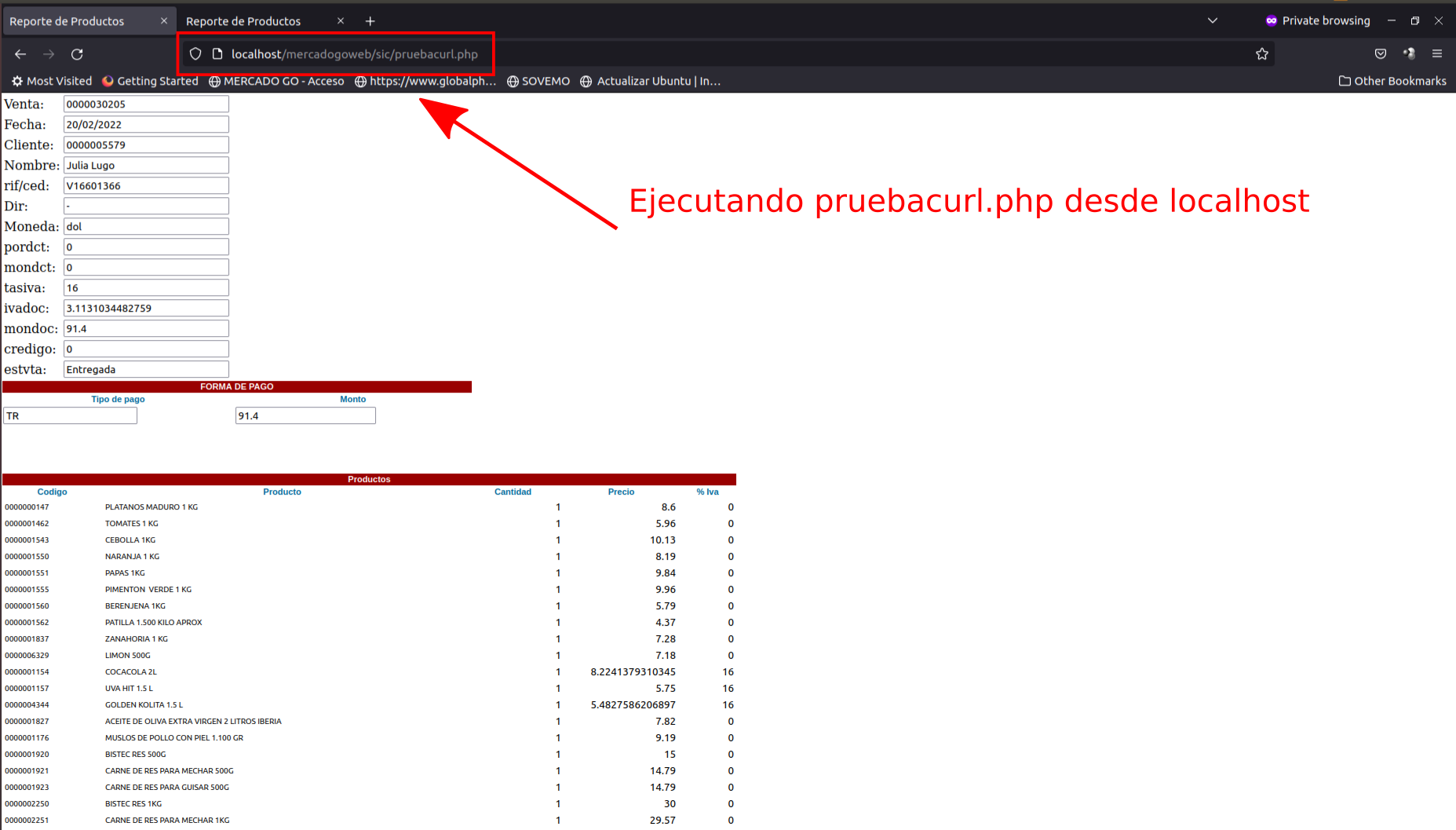1456x830 pixels.
Task: Click the tracking protection shield icon
Action: [x=195, y=54]
